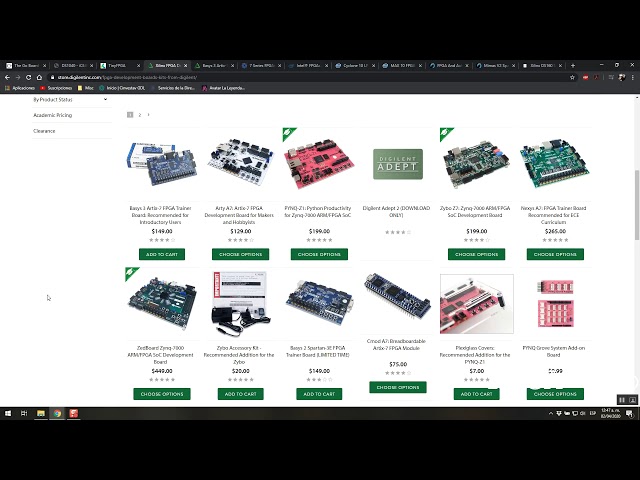The width and height of the screenshot is (640, 480).
Task: Choose options for Arty A7 board
Action: pyautogui.click(x=240, y=254)
